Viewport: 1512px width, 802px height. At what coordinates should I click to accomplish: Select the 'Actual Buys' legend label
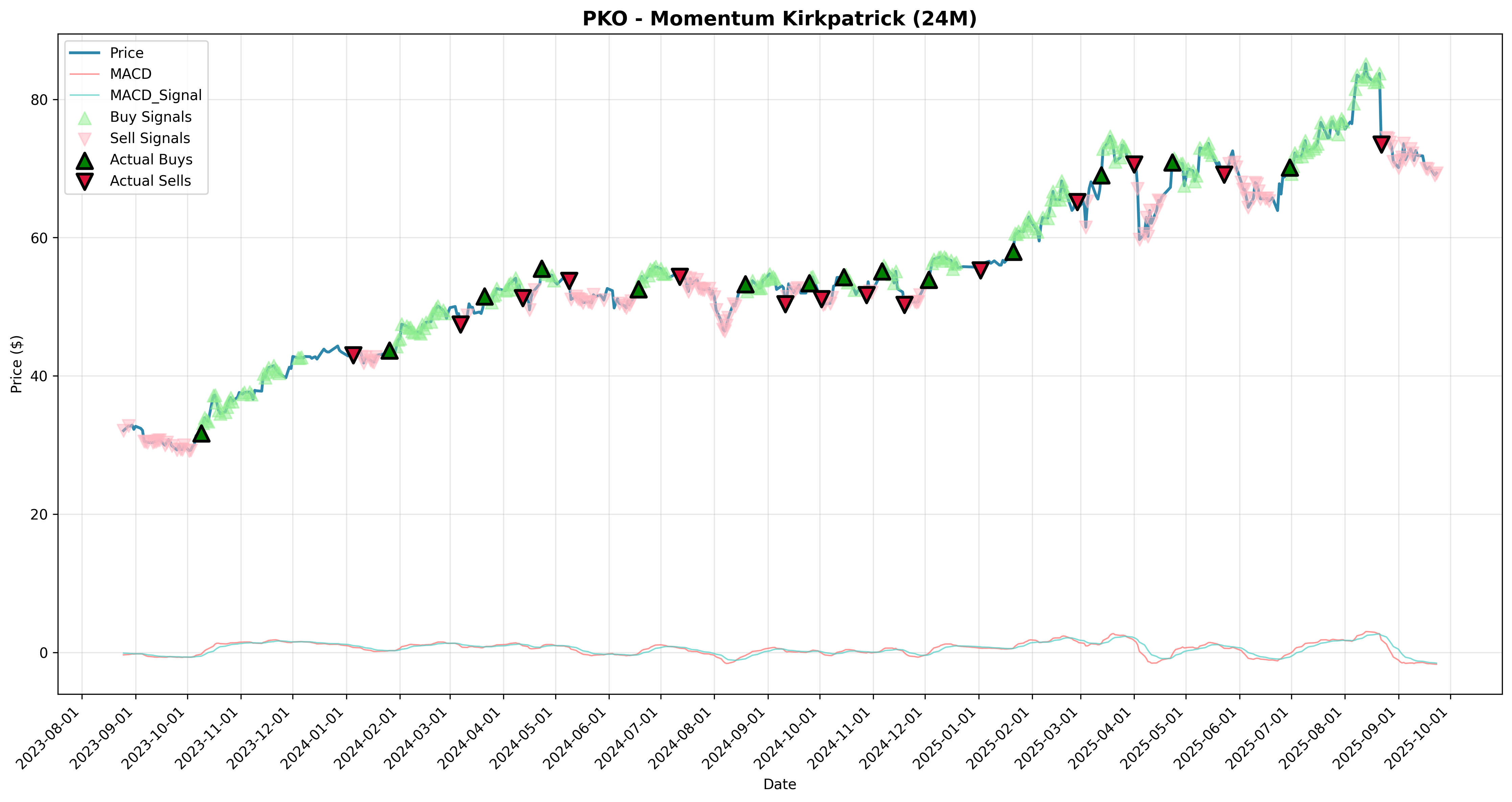pyautogui.click(x=152, y=160)
